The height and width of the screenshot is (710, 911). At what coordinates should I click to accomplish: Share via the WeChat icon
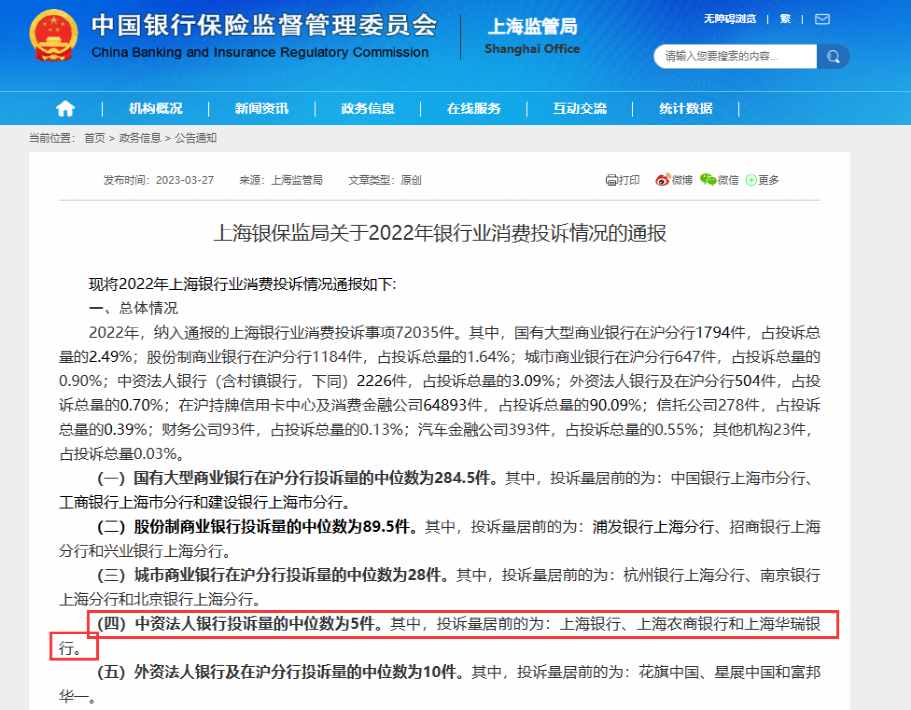pyautogui.click(x=708, y=180)
